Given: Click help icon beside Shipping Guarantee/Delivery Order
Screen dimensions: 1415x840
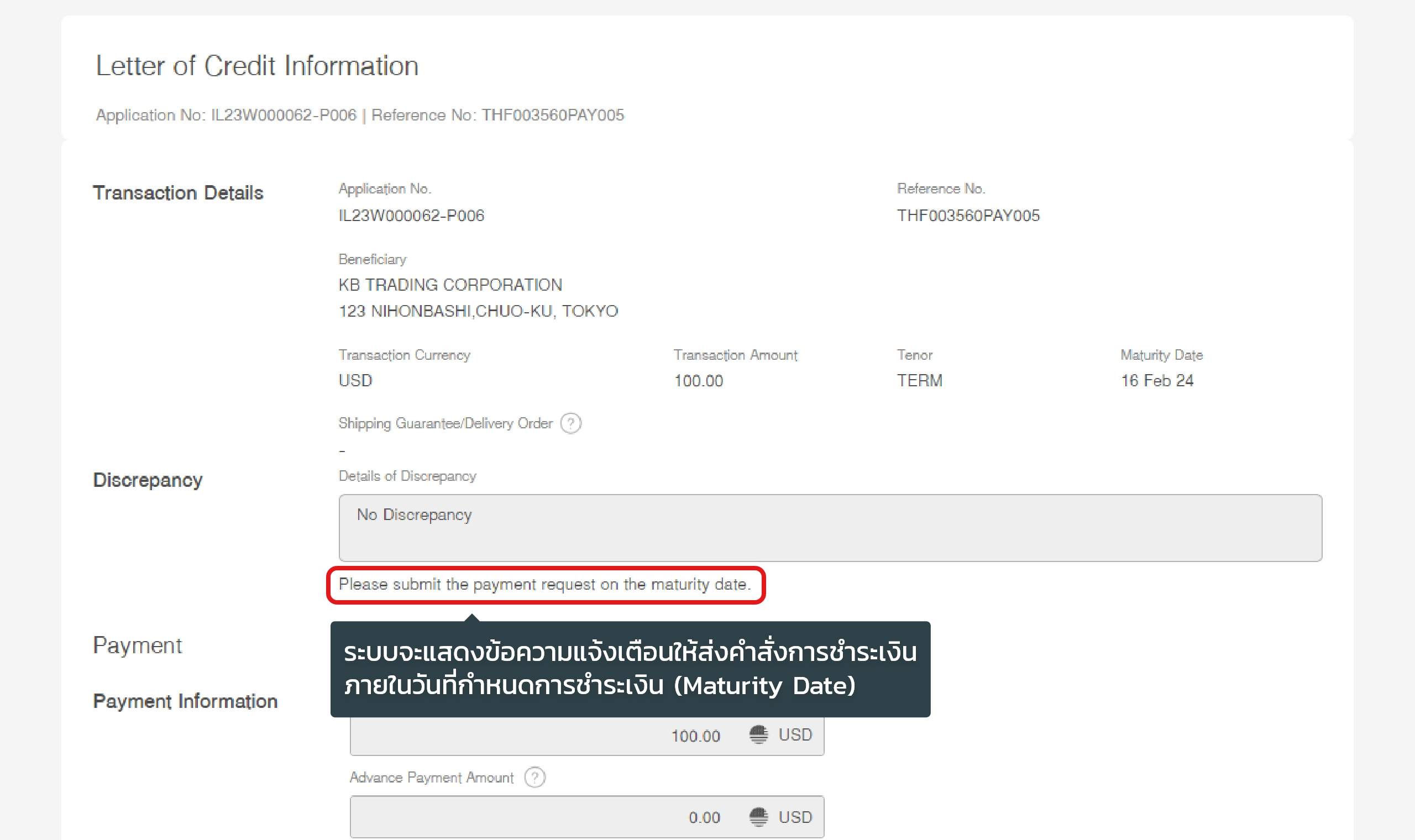Looking at the screenshot, I should click(570, 423).
